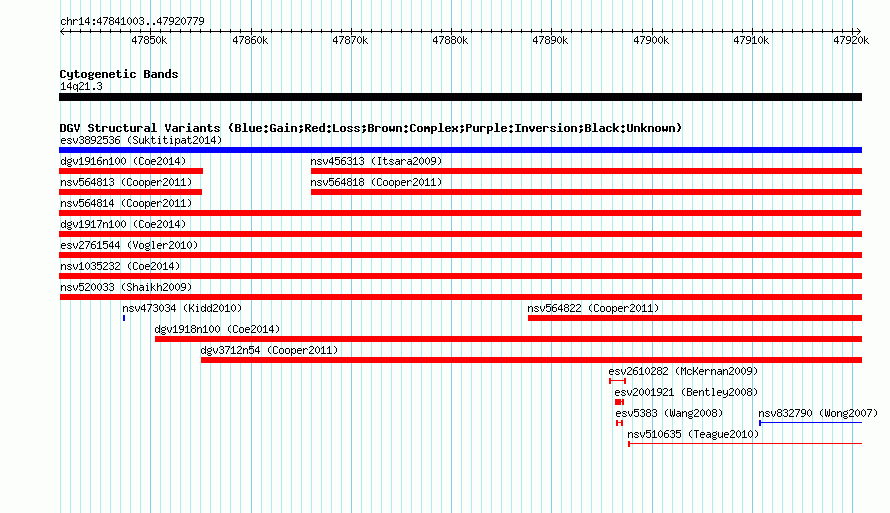Image resolution: width=890 pixels, height=513 pixels.
Task: Click the DGV Structural Variants track title
Action: tap(371, 128)
